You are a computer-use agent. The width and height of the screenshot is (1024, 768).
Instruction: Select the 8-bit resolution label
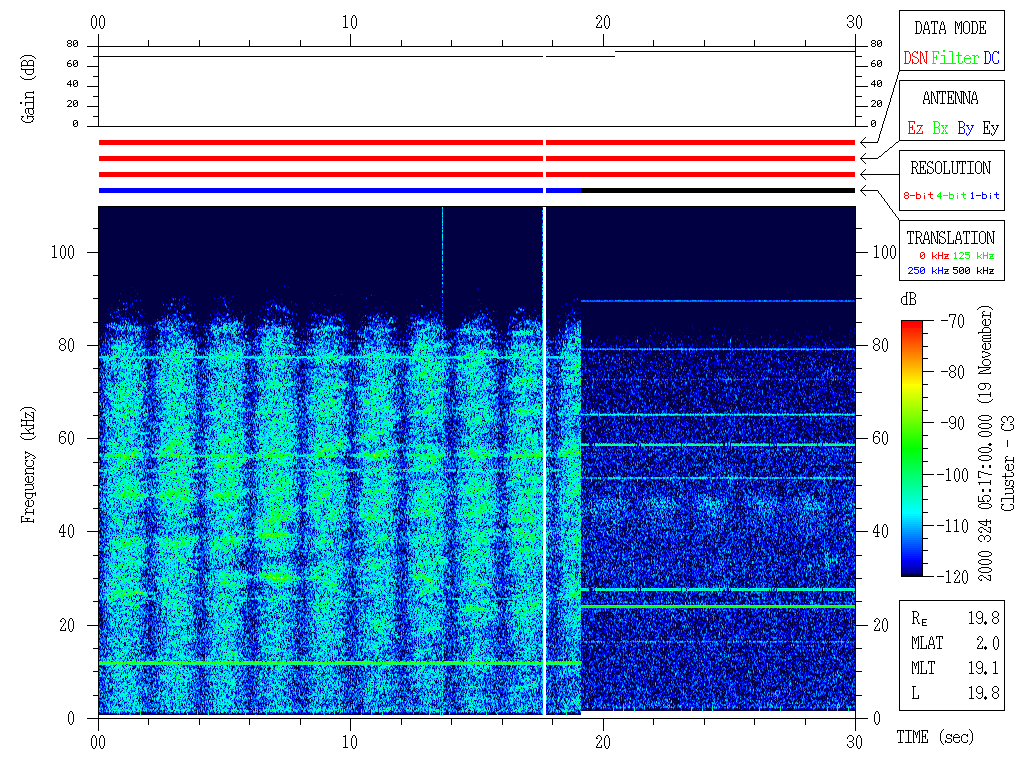click(x=919, y=196)
